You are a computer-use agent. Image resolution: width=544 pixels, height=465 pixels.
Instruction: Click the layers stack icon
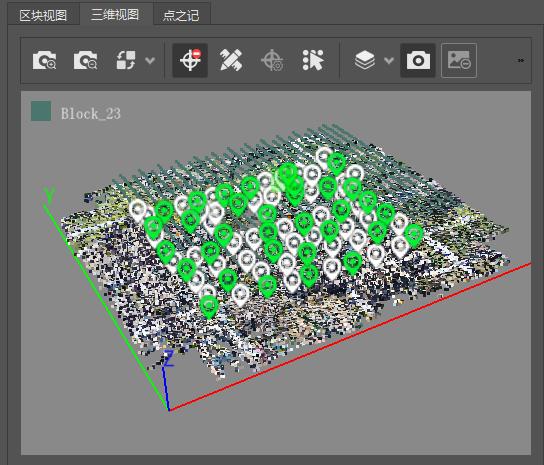coord(365,60)
